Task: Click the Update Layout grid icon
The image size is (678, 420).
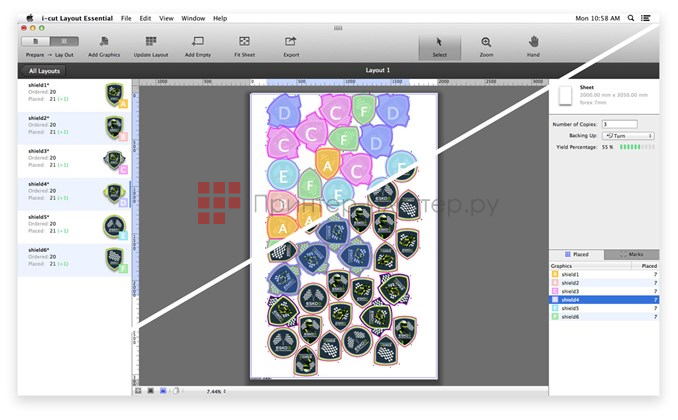Action: pyautogui.click(x=151, y=41)
